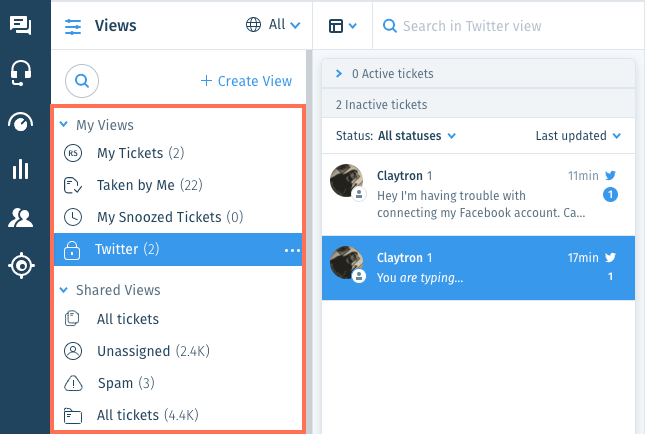The height and width of the screenshot is (434, 645).
Task: Click the round search views icon
Action: click(x=82, y=81)
